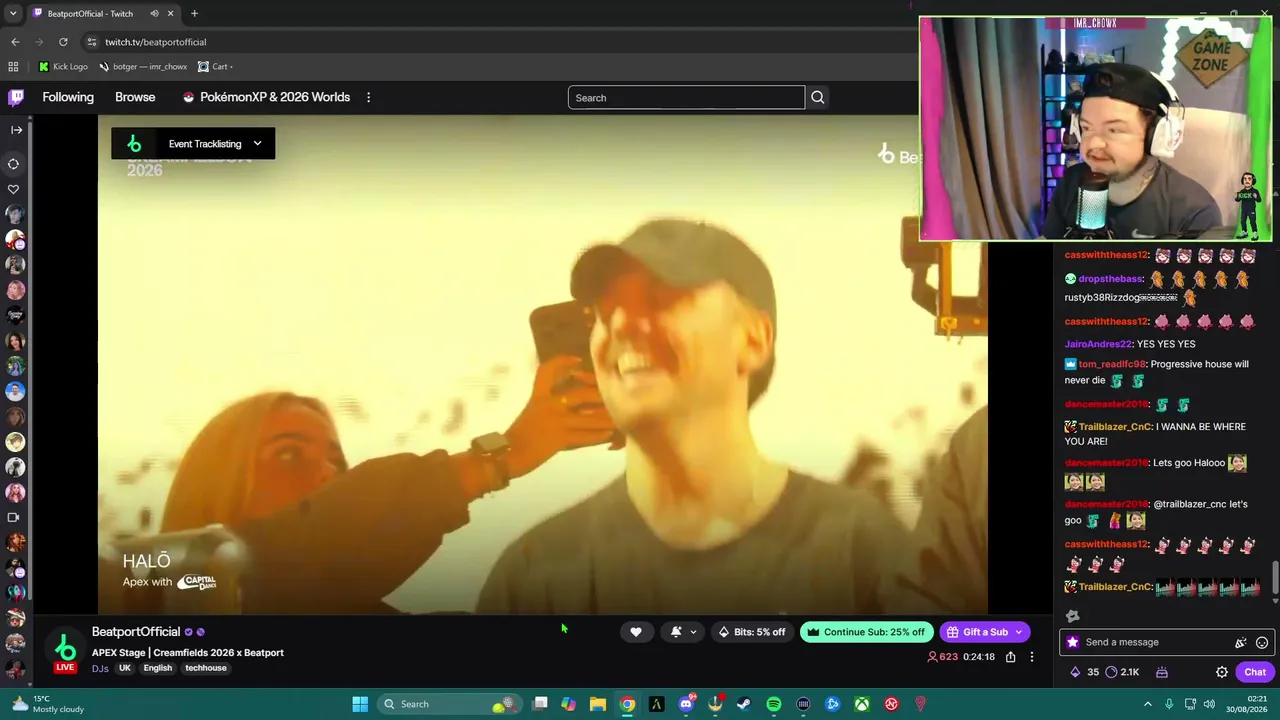Viewport: 1280px width, 720px height.
Task: Click the English tag
Action: click(x=157, y=668)
